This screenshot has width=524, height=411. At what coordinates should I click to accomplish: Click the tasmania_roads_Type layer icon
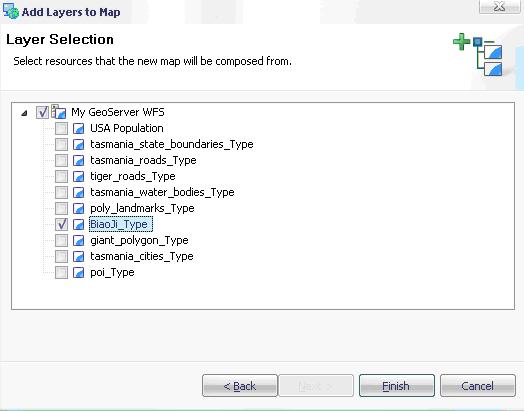coord(79,160)
